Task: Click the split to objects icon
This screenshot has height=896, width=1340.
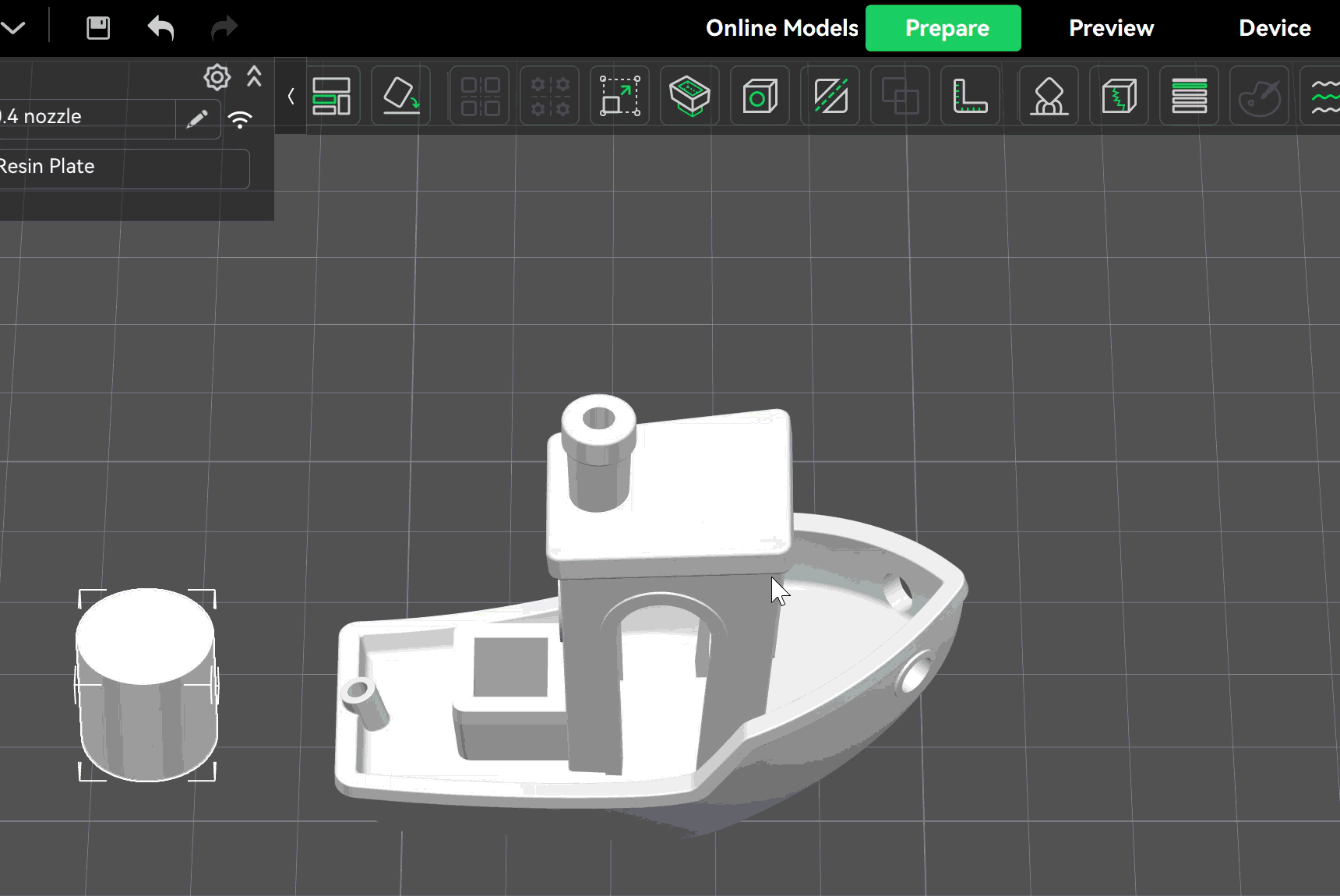Action: point(480,97)
